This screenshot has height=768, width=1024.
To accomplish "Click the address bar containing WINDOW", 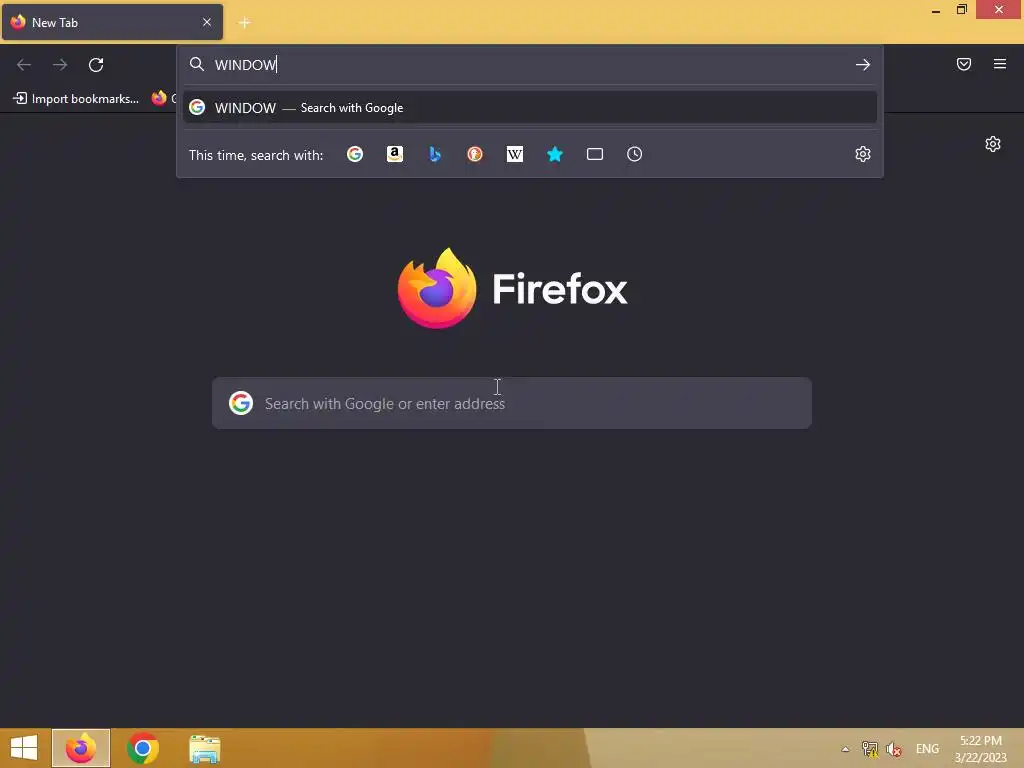I will [530, 65].
